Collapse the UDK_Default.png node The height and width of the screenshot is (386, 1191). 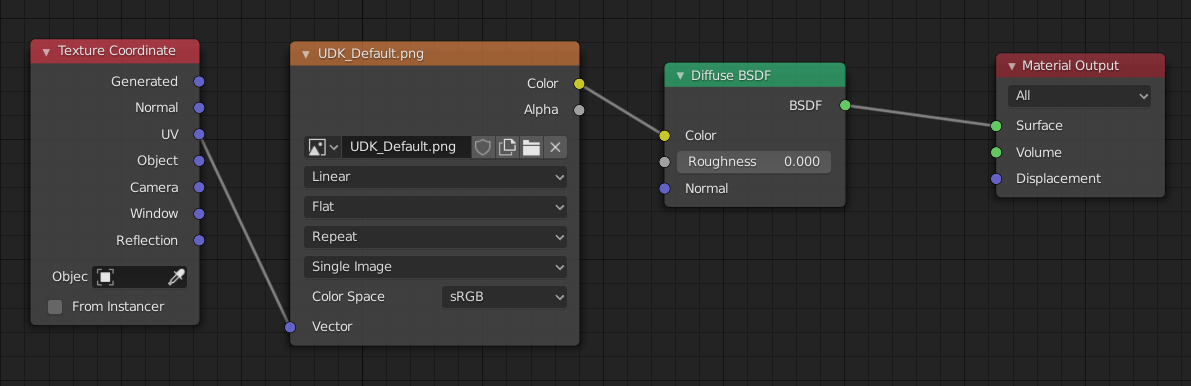306,54
